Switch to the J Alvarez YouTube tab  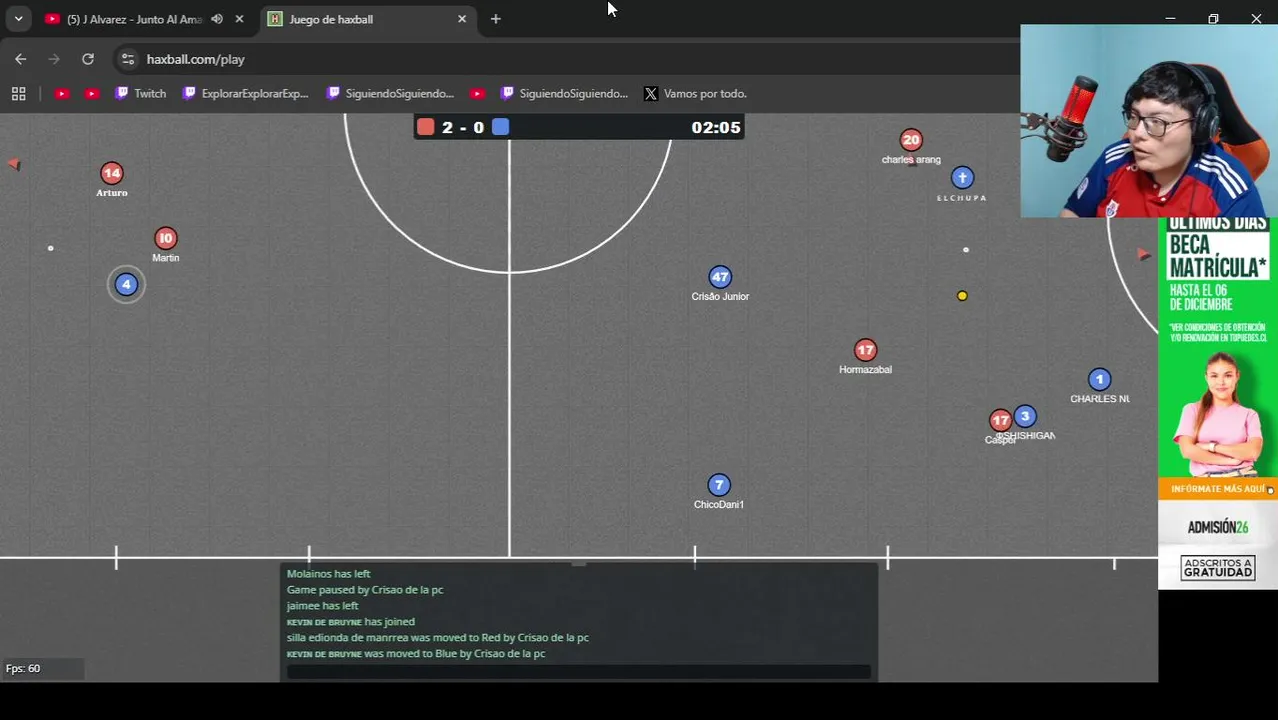(x=134, y=19)
